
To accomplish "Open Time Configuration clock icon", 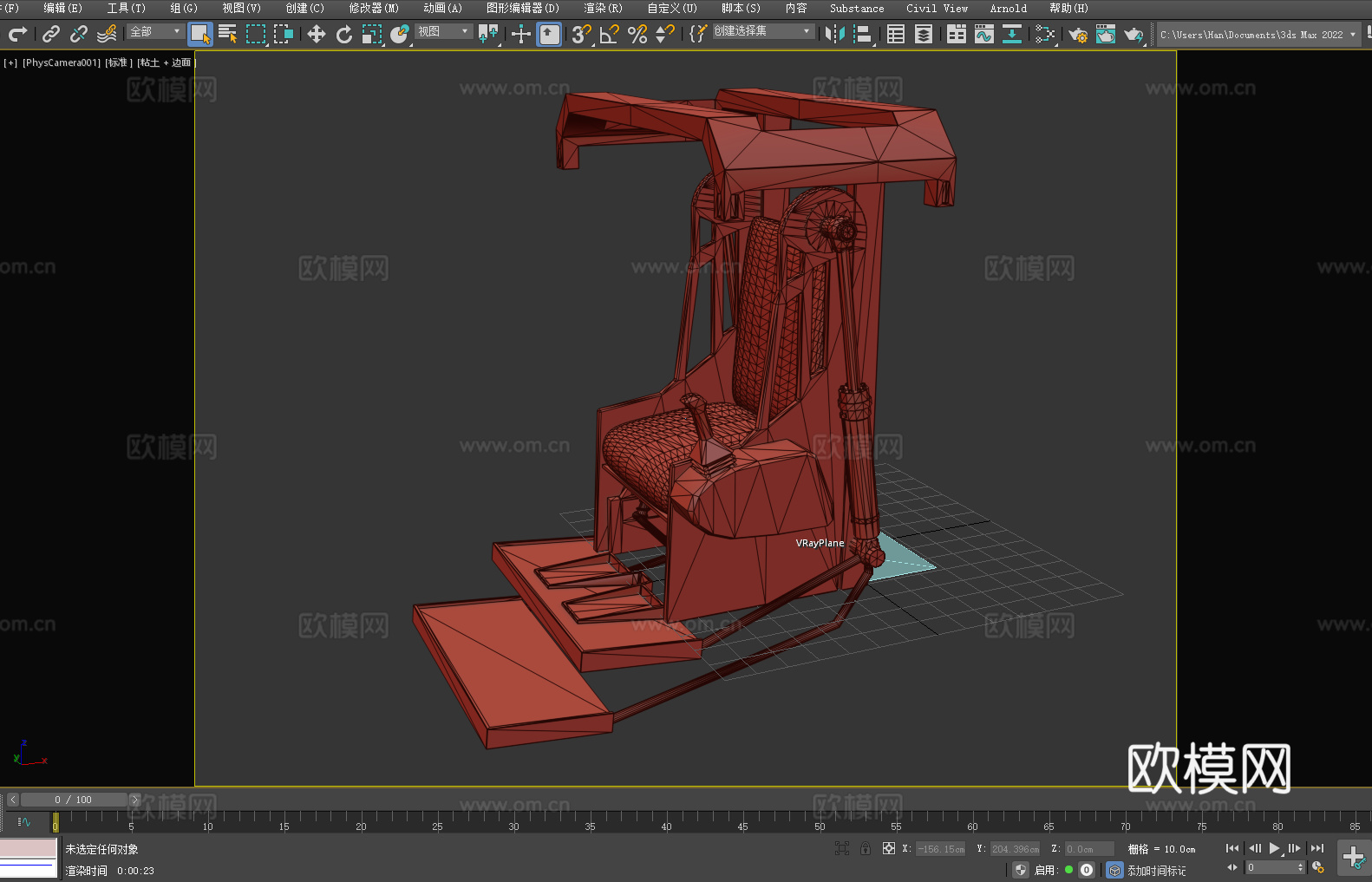I will [x=1318, y=867].
